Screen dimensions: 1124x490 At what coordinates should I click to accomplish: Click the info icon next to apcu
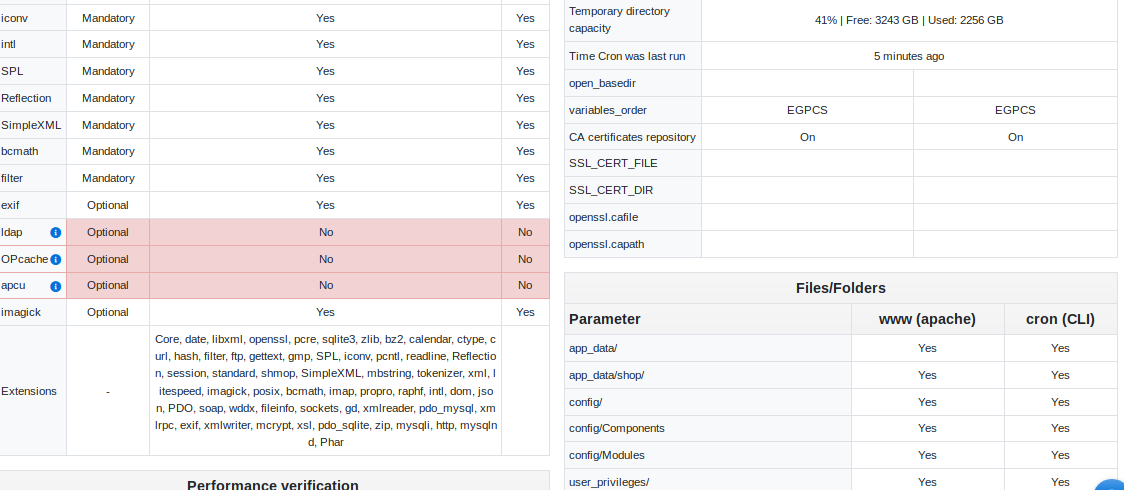click(55, 286)
